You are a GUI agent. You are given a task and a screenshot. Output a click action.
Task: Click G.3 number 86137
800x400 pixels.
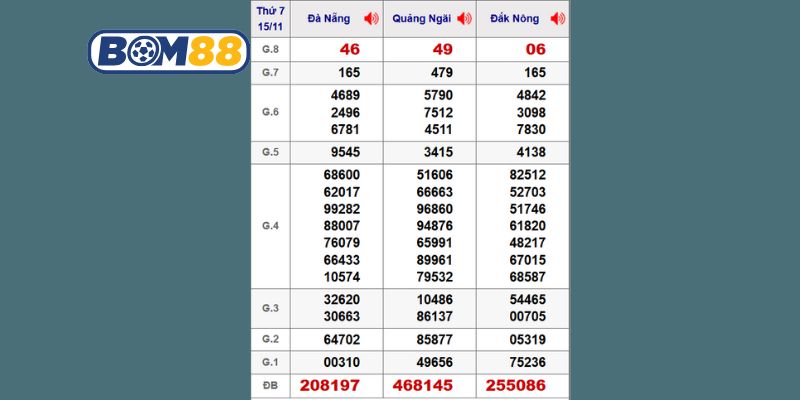tap(435, 316)
